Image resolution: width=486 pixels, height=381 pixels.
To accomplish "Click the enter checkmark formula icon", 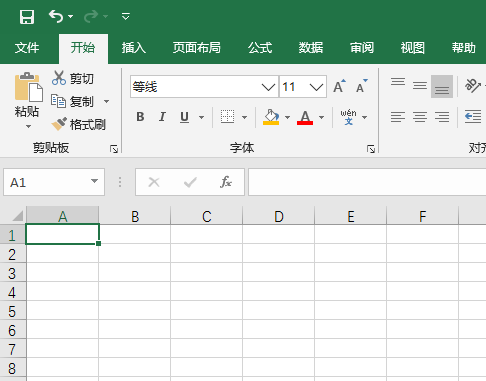I will pos(190,182).
